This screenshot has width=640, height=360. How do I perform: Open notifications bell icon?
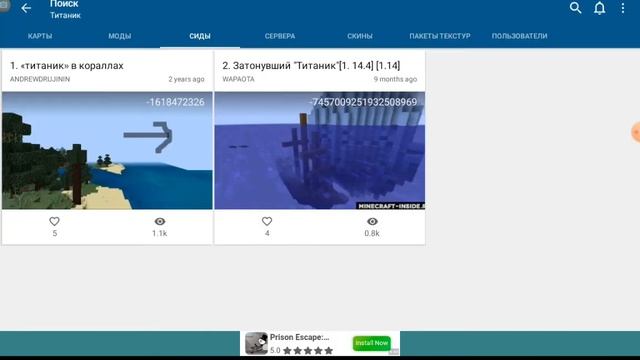click(x=599, y=8)
